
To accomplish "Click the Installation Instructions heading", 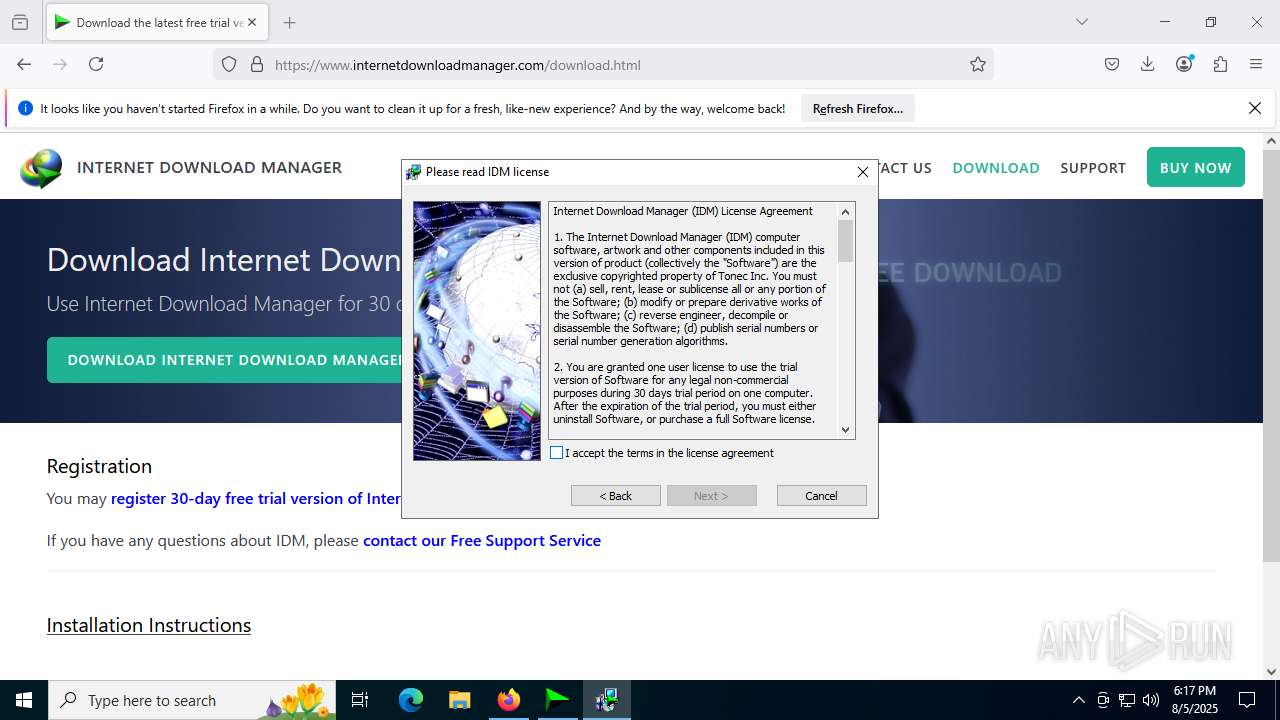I will pyautogui.click(x=149, y=625).
